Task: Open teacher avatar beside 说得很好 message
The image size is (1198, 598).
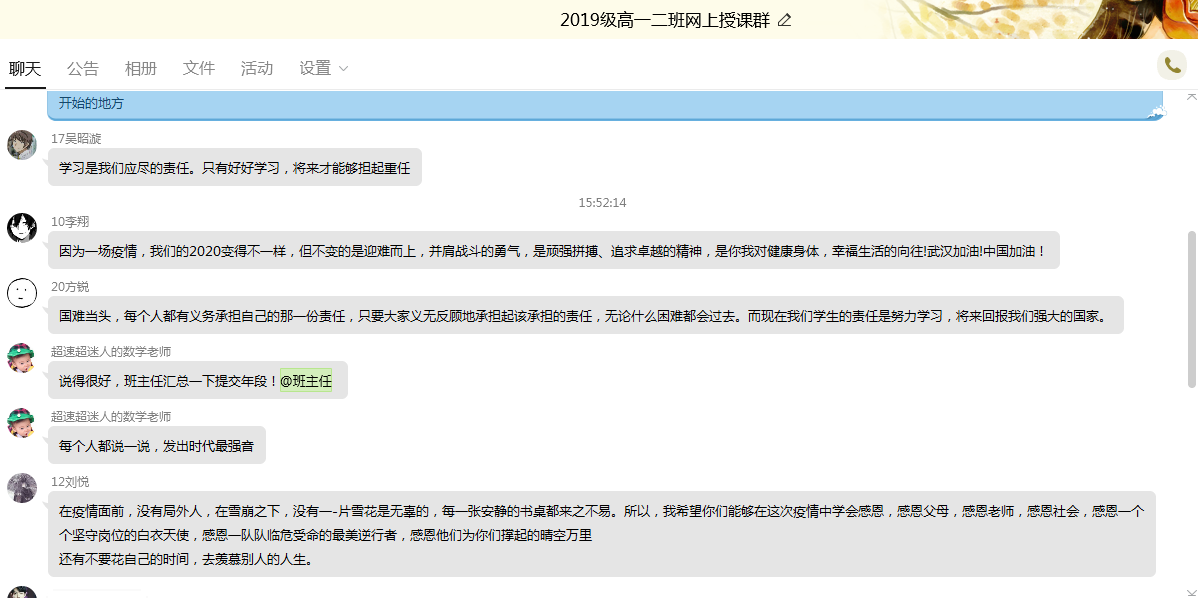Action: pos(22,357)
